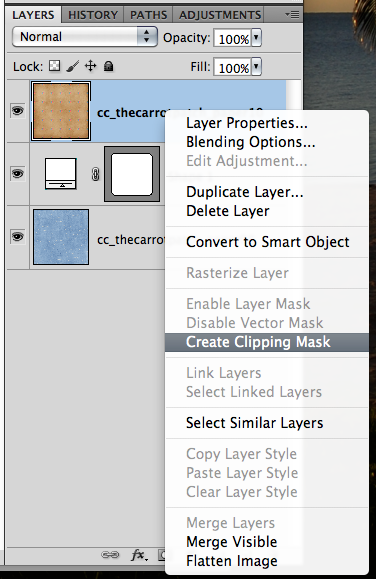Click the mask link chain icon on adjustment layer

click(95, 174)
